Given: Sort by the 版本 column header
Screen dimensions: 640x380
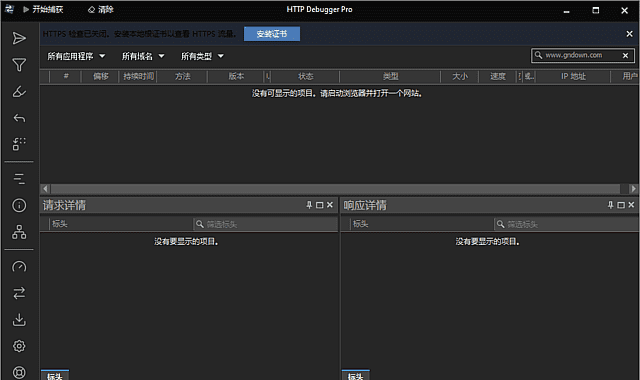Looking at the screenshot, I should [236, 76].
